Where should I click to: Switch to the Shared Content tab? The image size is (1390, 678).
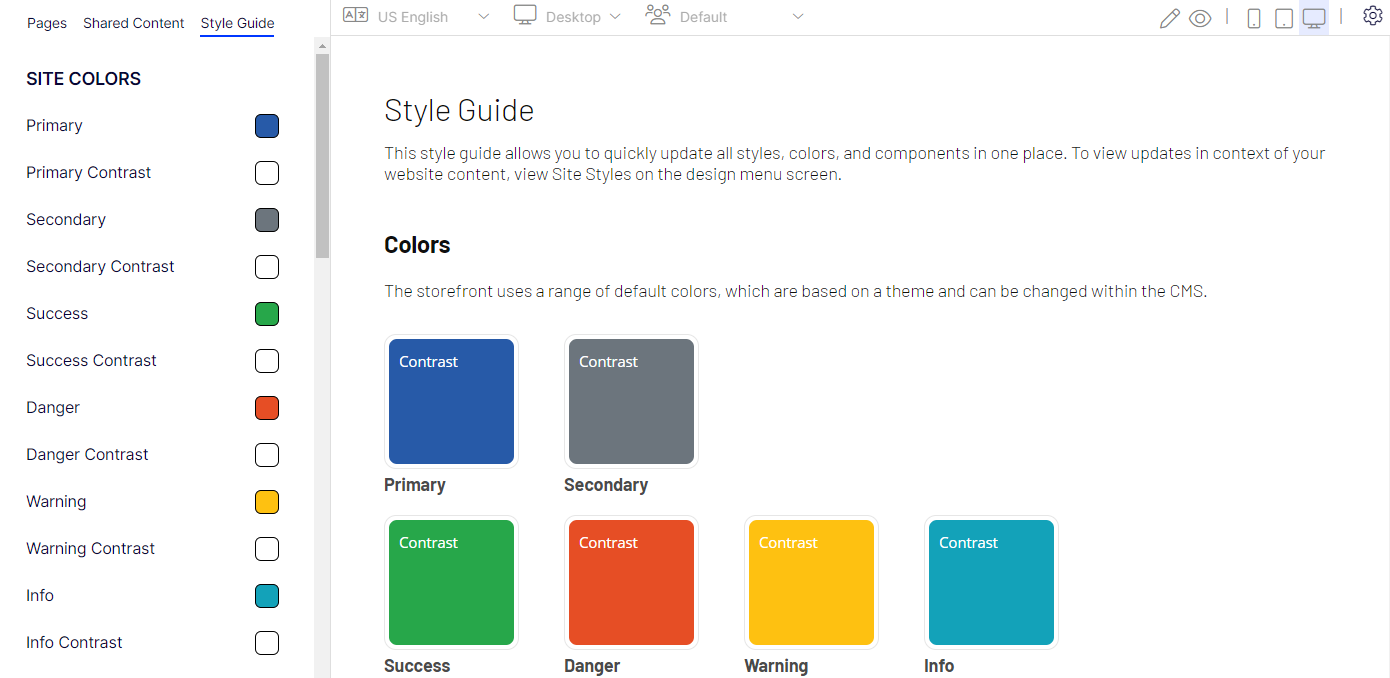[134, 23]
